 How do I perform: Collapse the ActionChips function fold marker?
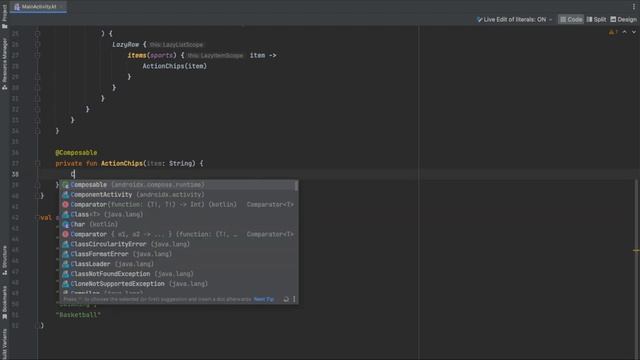[37, 163]
